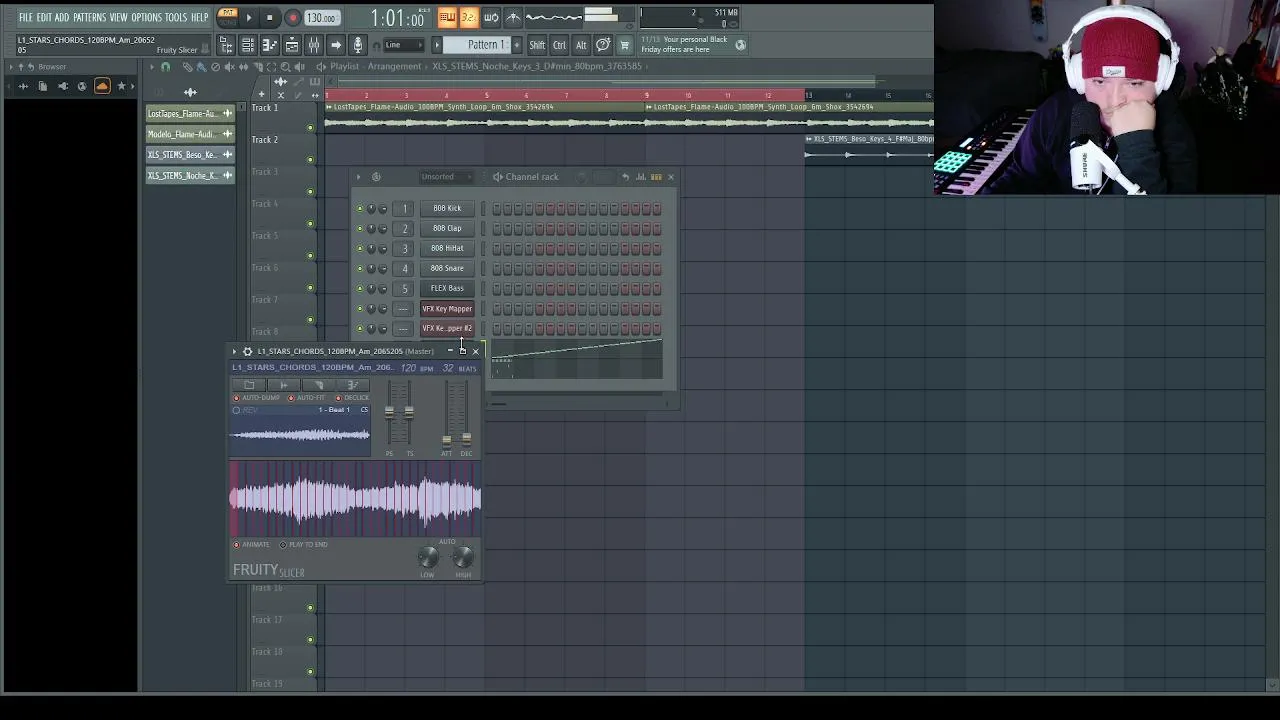The height and width of the screenshot is (720, 1280).
Task: Click the Fruity Slicer load sample folder icon
Action: [x=249, y=385]
